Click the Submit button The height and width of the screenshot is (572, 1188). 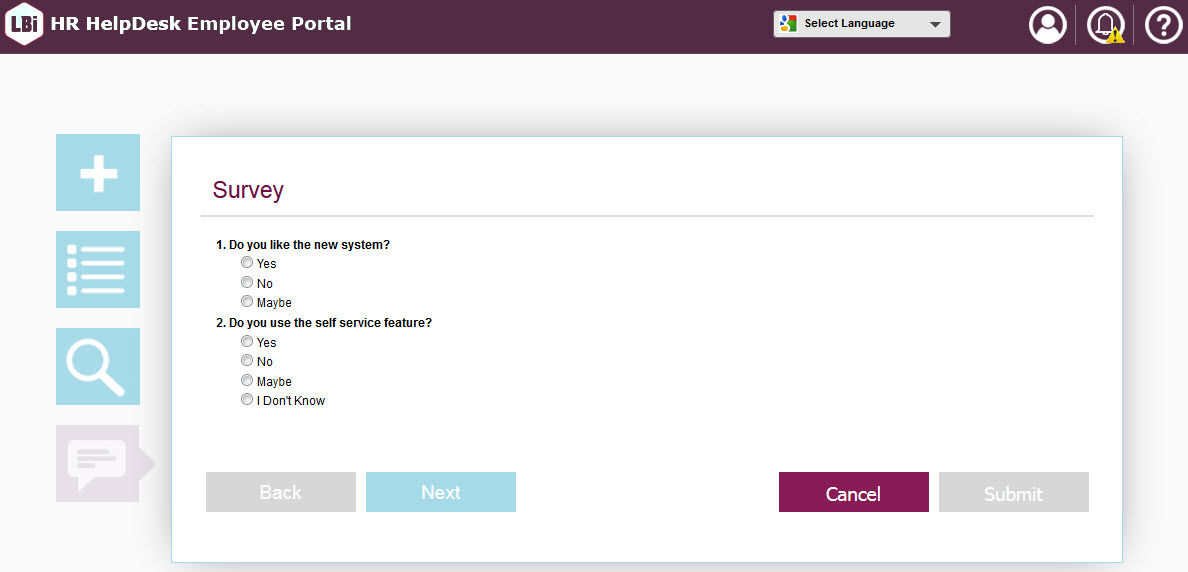click(x=1013, y=493)
